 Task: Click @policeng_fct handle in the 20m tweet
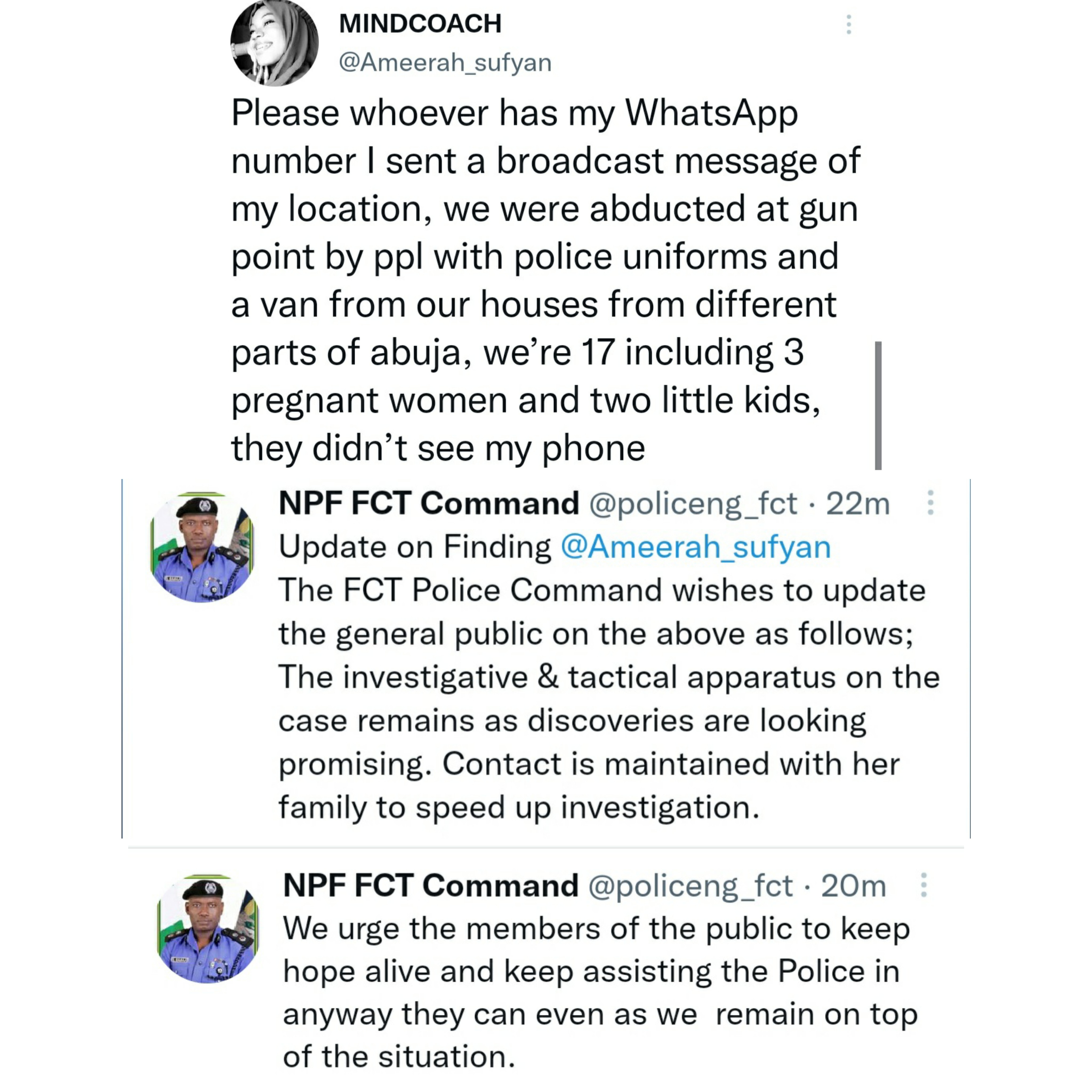click(x=690, y=885)
